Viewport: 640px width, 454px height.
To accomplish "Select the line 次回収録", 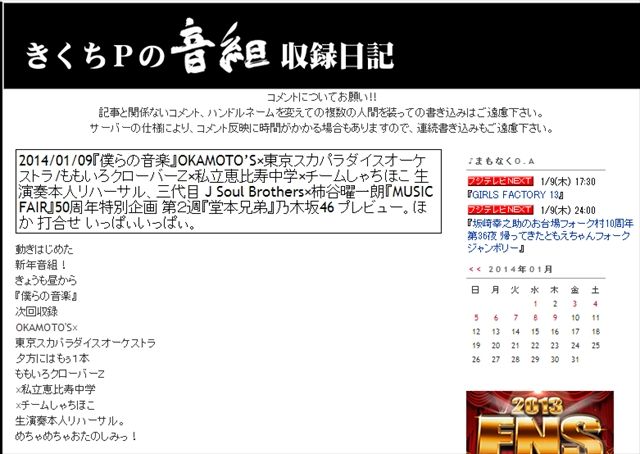I will click(36, 312).
